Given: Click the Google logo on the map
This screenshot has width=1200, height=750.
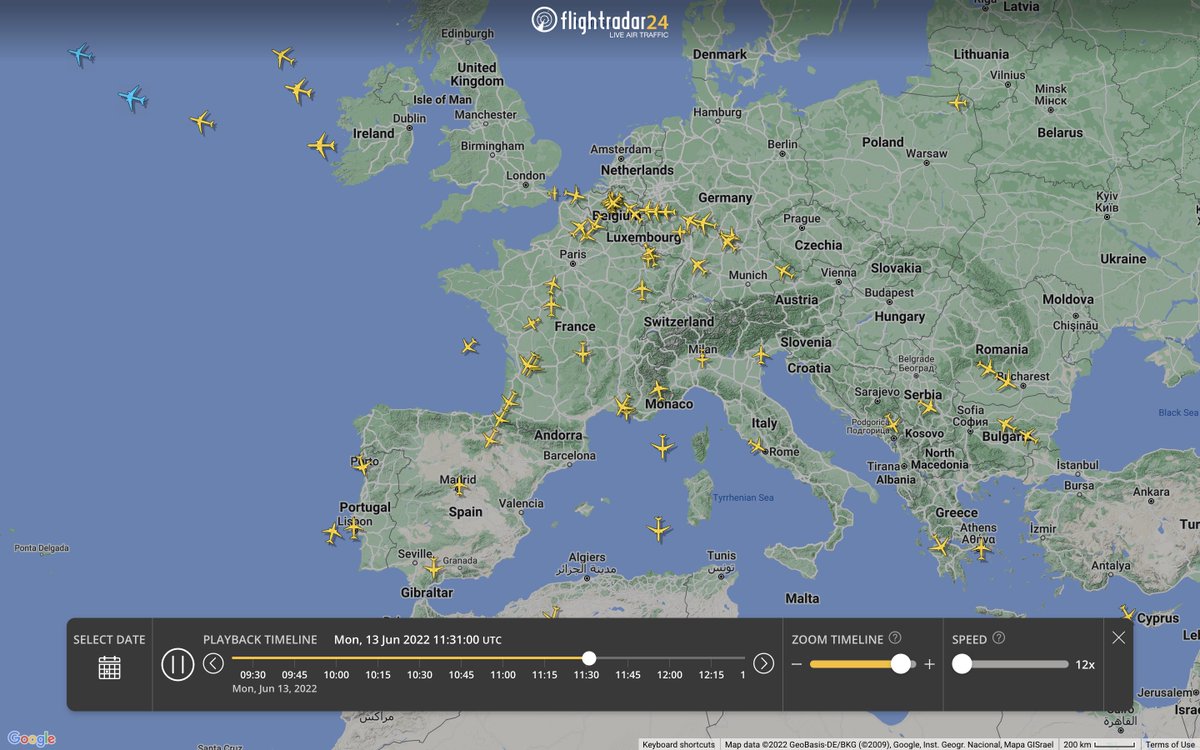Looking at the screenshot, I should 30,738.
